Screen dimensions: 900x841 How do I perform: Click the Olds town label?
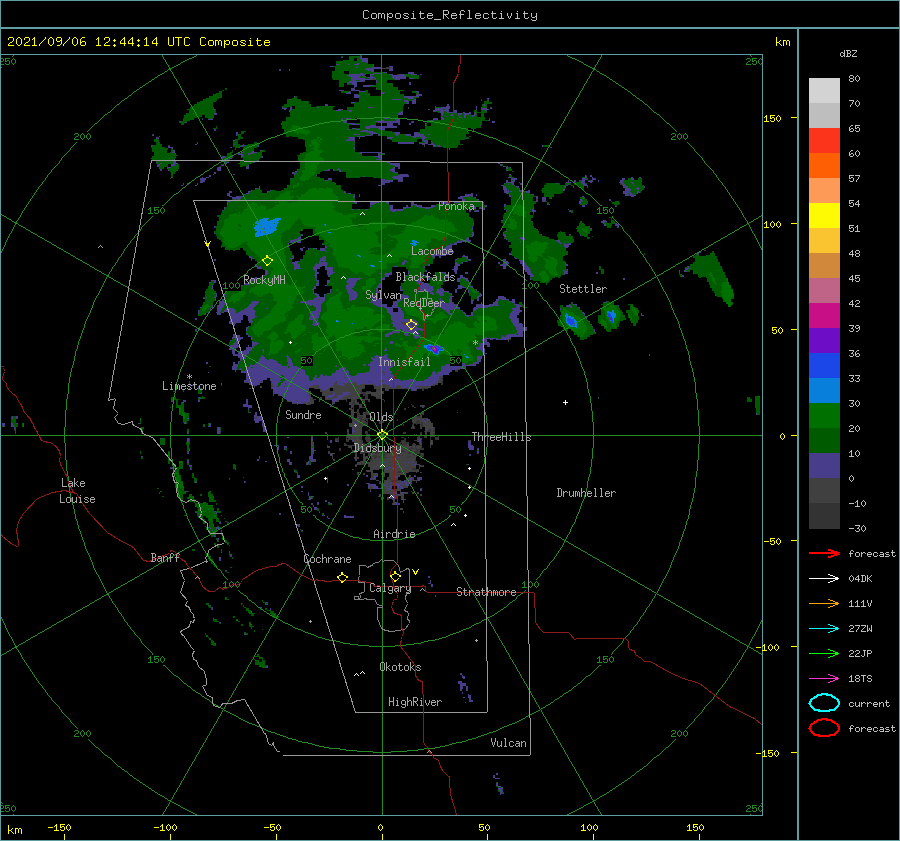[381, 417]
